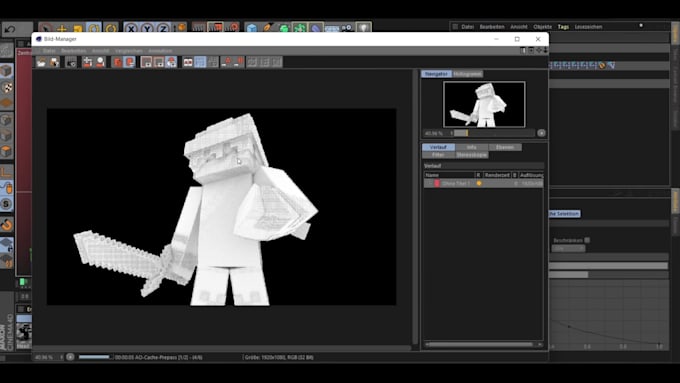
Task: Click the status bar render progress bar
Action: pos(95,357)
